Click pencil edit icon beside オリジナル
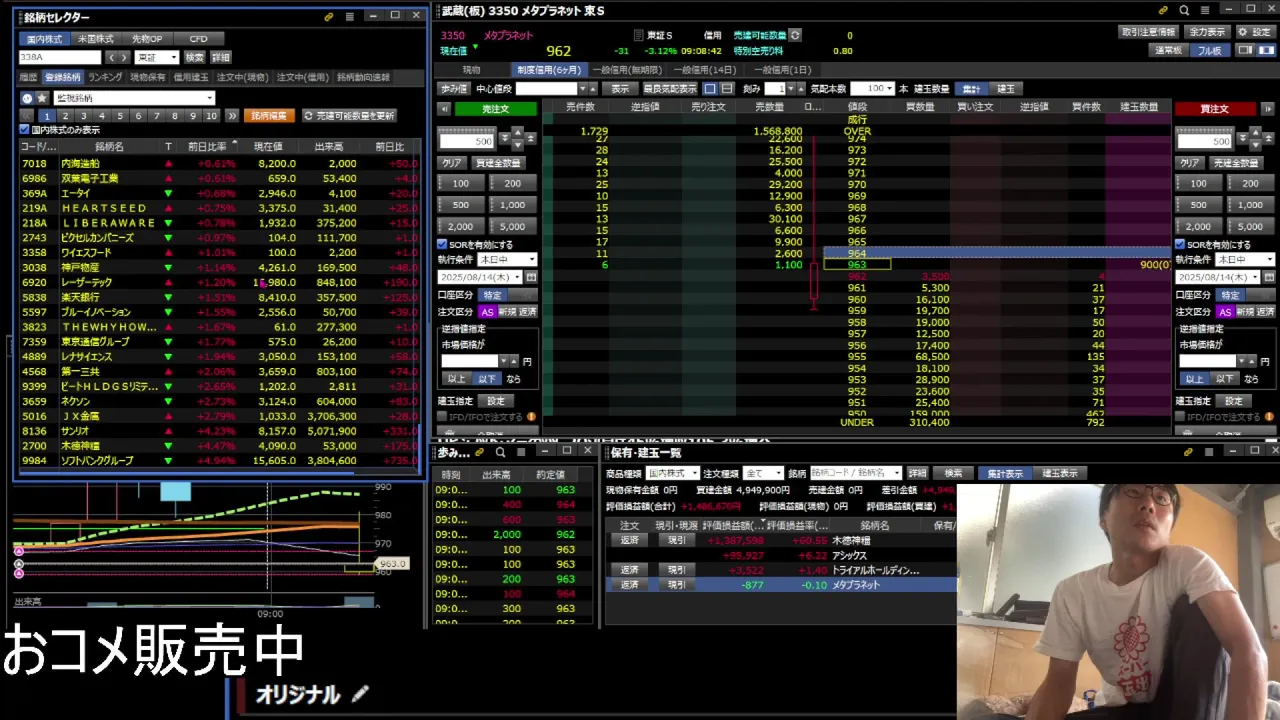Image resolution: width=1280 pixels, height=720 pixels. [x=360, y=693]
